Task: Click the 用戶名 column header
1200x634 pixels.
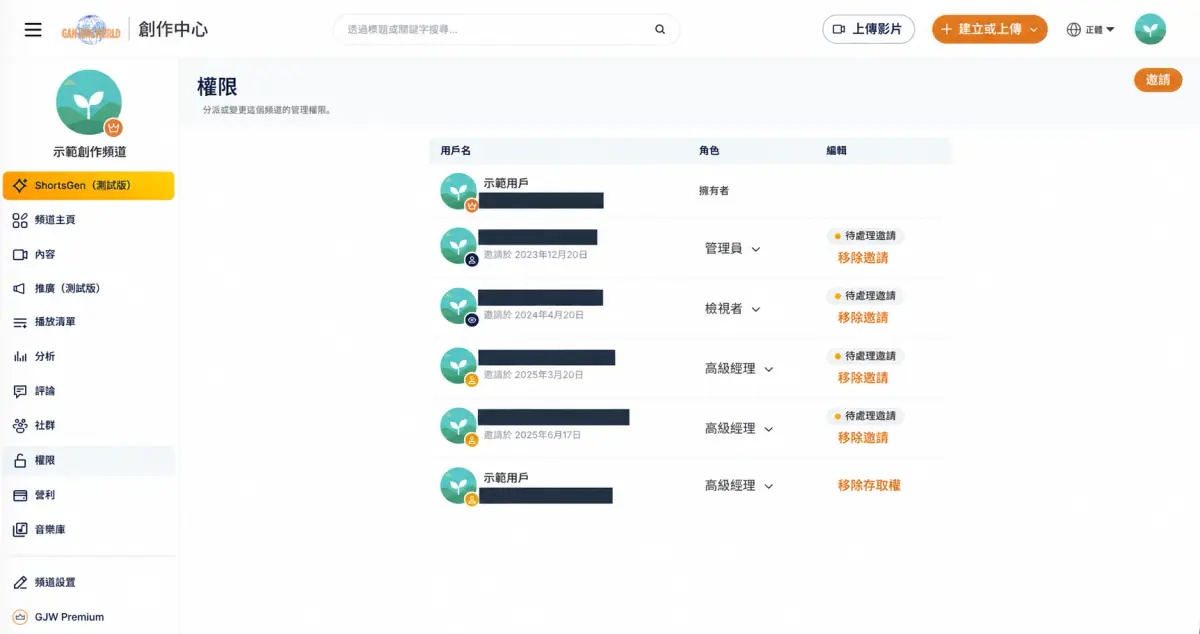Action: [x=455, y=150]
